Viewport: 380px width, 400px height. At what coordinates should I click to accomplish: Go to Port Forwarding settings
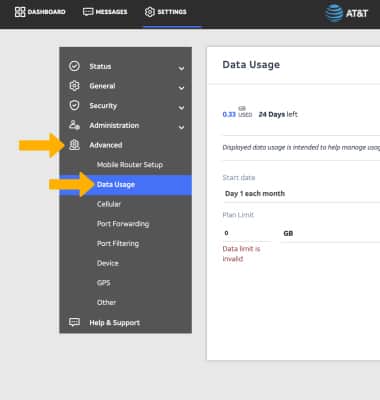pos(123,224)
